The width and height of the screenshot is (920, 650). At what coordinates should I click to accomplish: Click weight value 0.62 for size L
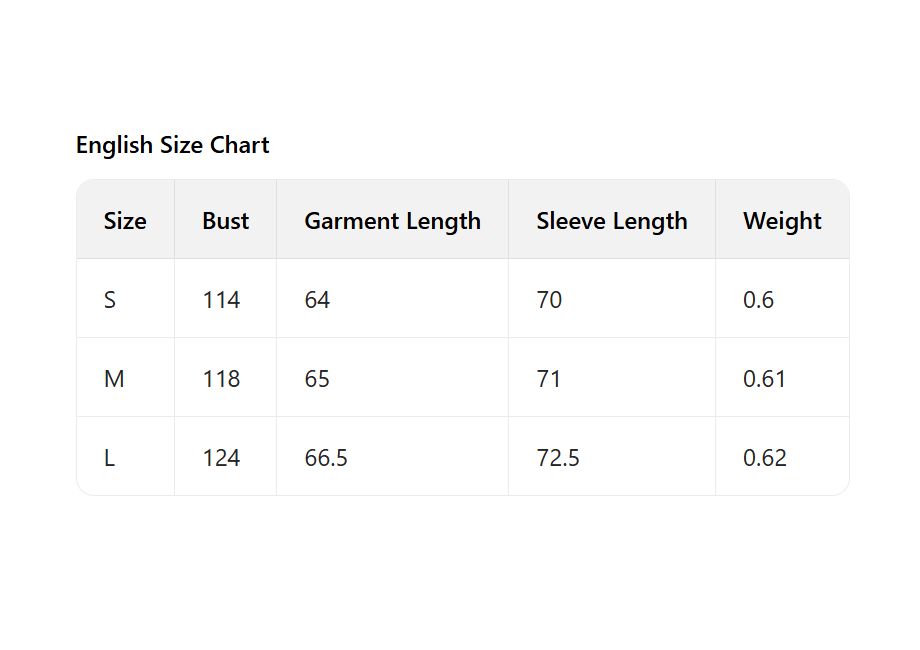click(765, 458)
